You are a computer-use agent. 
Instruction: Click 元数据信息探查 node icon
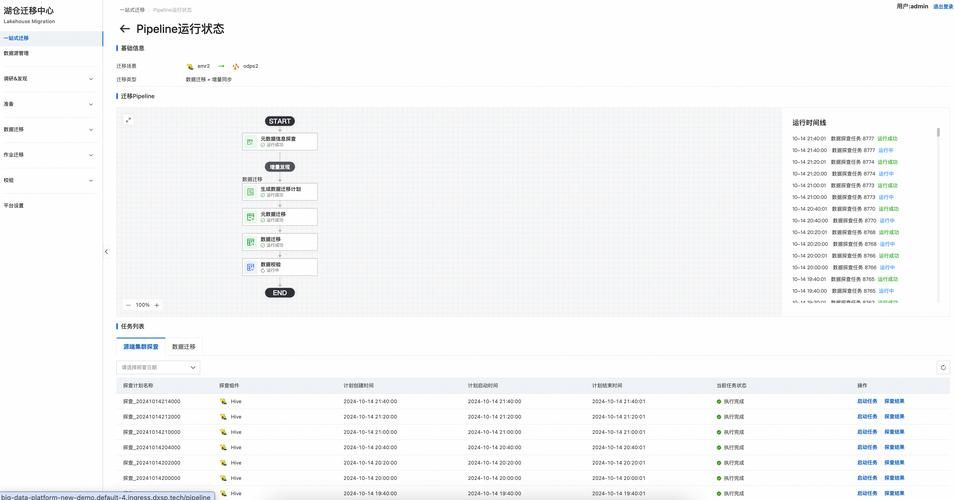(x=250, y=142)
